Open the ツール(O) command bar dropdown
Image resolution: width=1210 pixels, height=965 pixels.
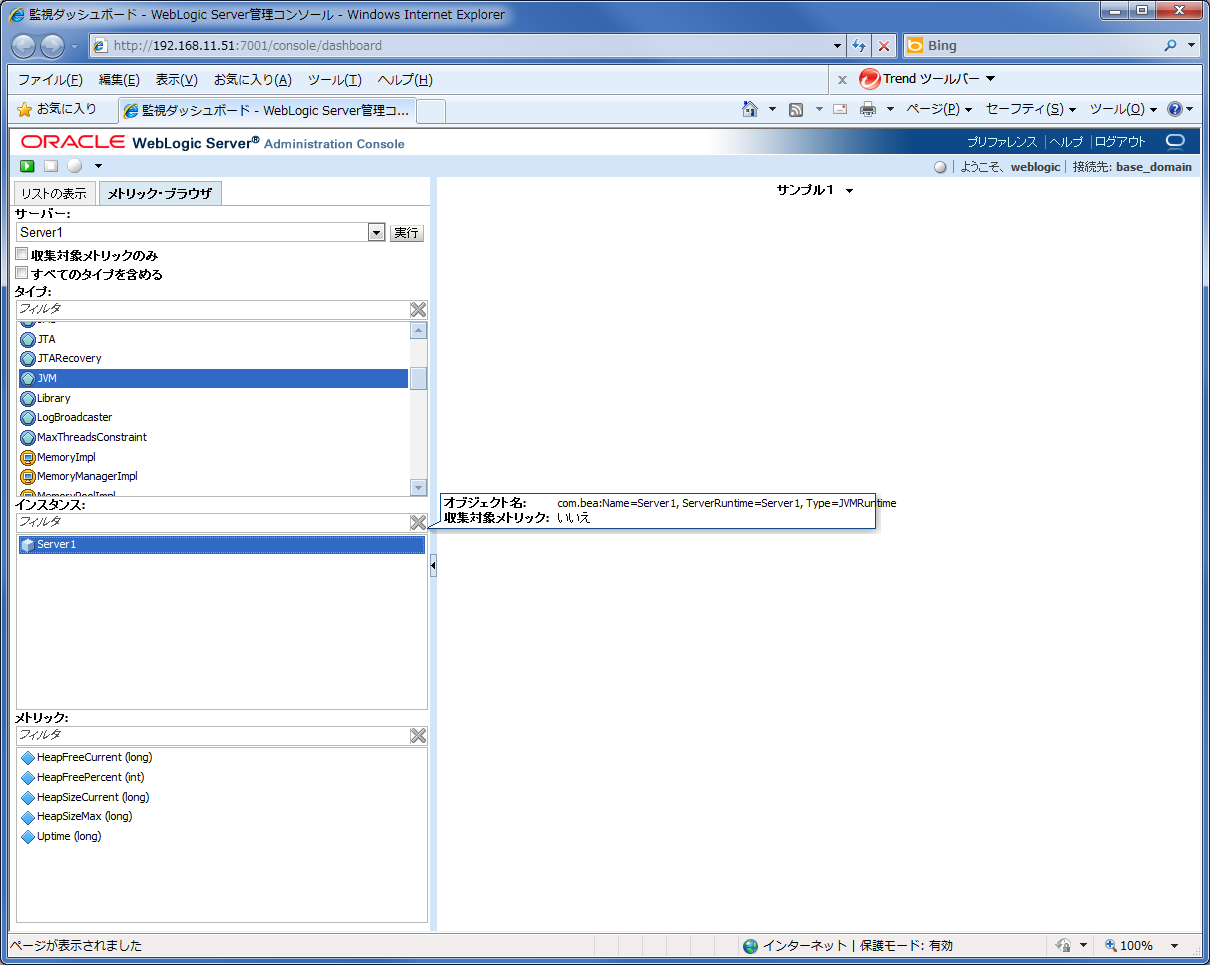(x=1123, y=109)
